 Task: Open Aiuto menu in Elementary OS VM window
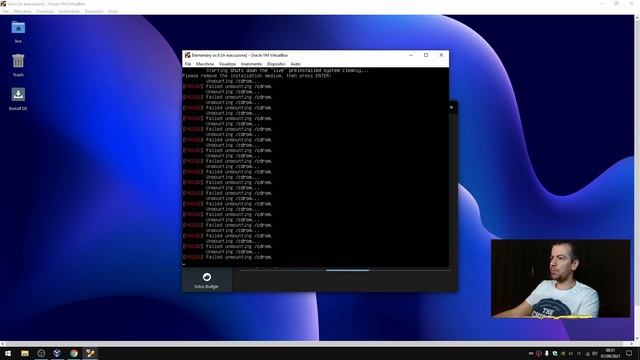pos(295,64)
